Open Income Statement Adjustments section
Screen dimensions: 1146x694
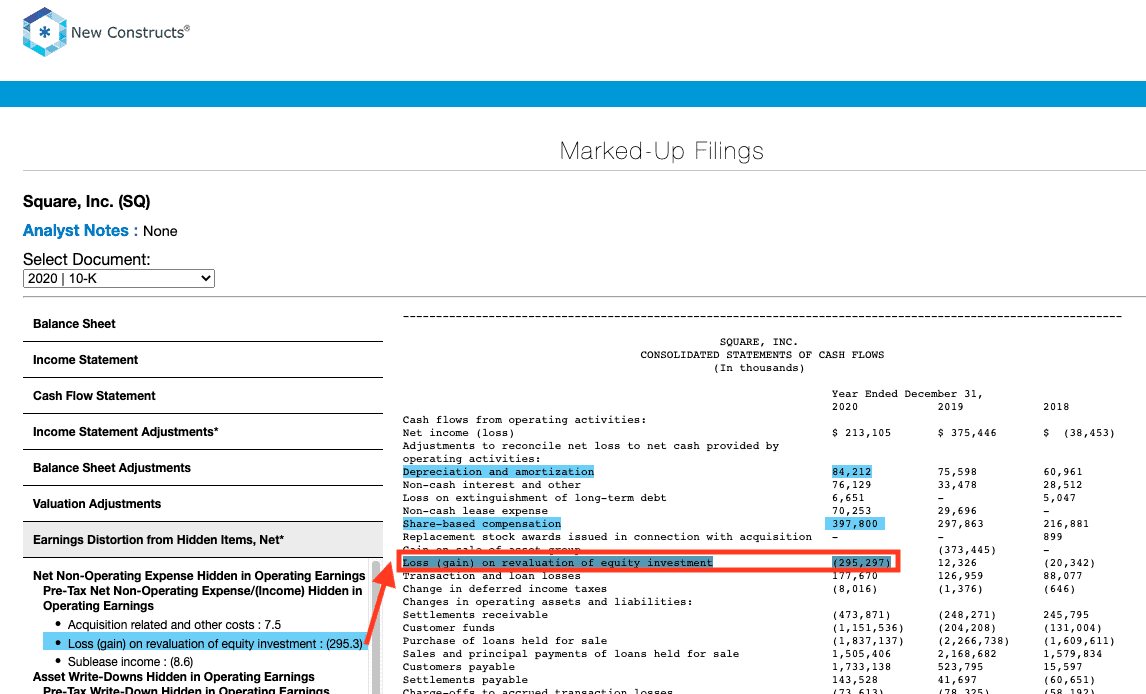(202, 432)
